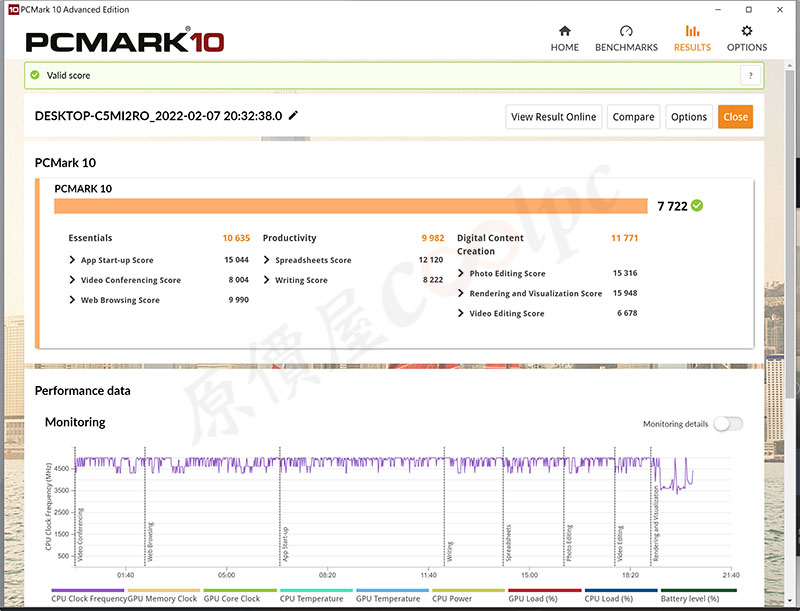The height and width of the screenshot is (611, 800).
Task: Go to the HOME tab label
Action: [x=564, y=47]
